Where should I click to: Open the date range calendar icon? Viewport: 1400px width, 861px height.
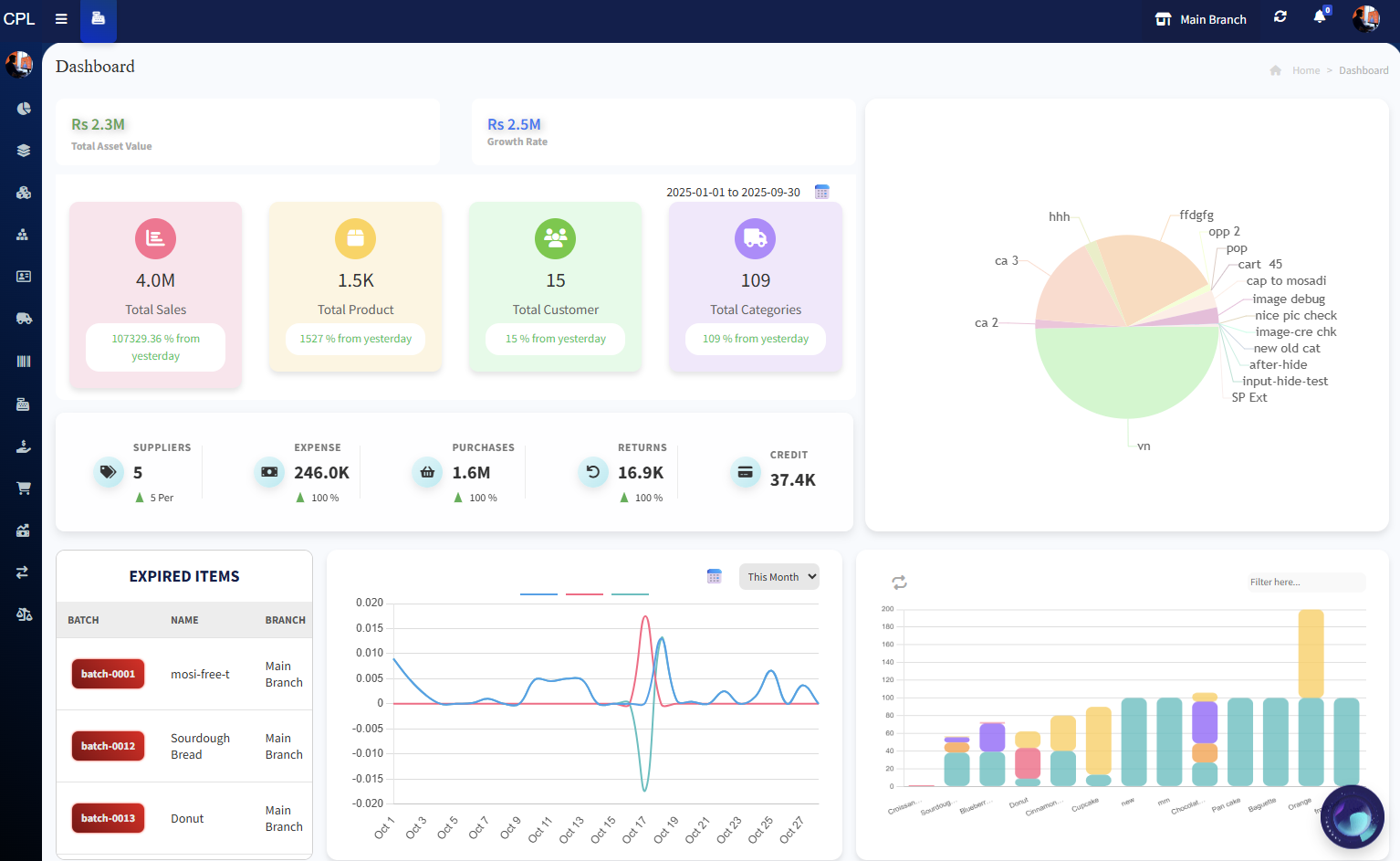tap(822, 192)
